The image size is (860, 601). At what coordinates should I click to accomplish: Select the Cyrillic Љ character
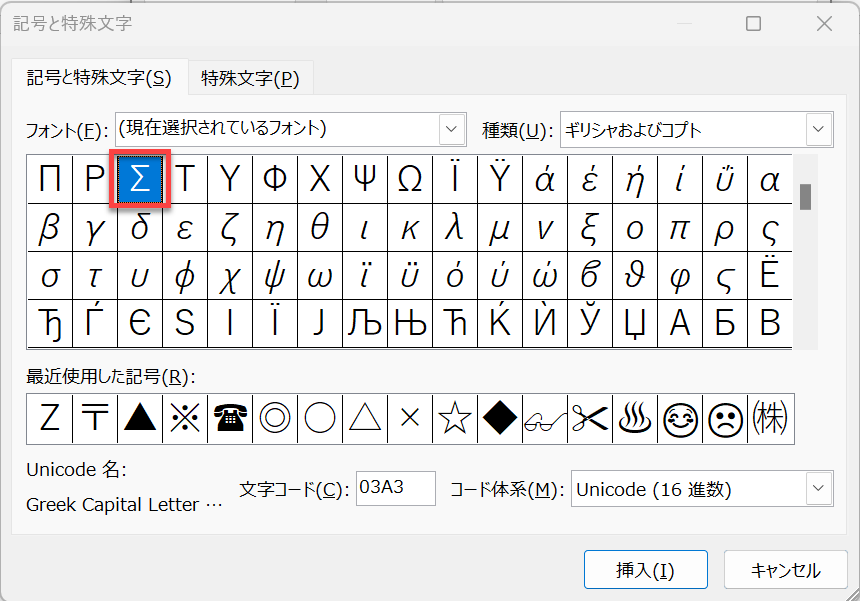pos(365,323)
